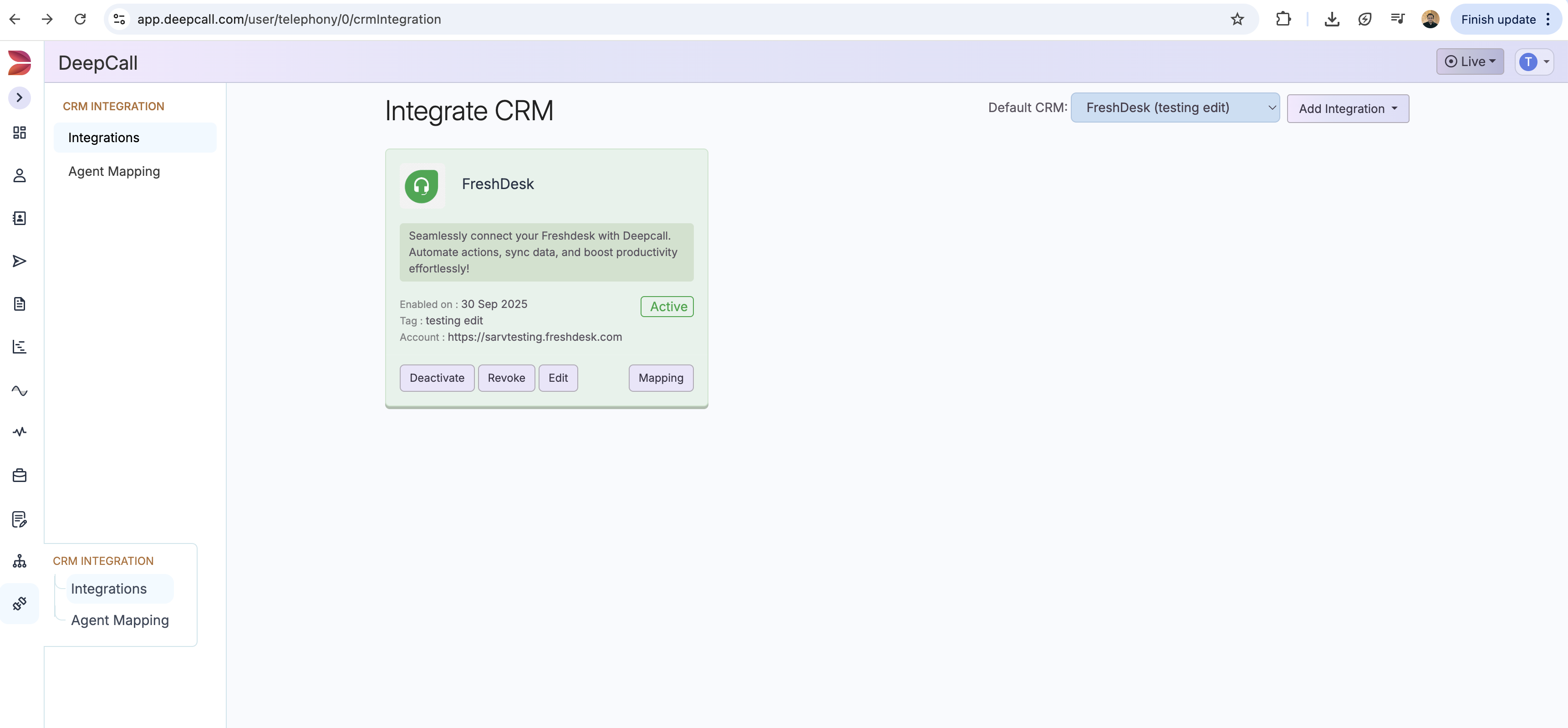This screenshot has width=1568, height=728.
Task: Click the Revoke button
Action: click(506, 378)
